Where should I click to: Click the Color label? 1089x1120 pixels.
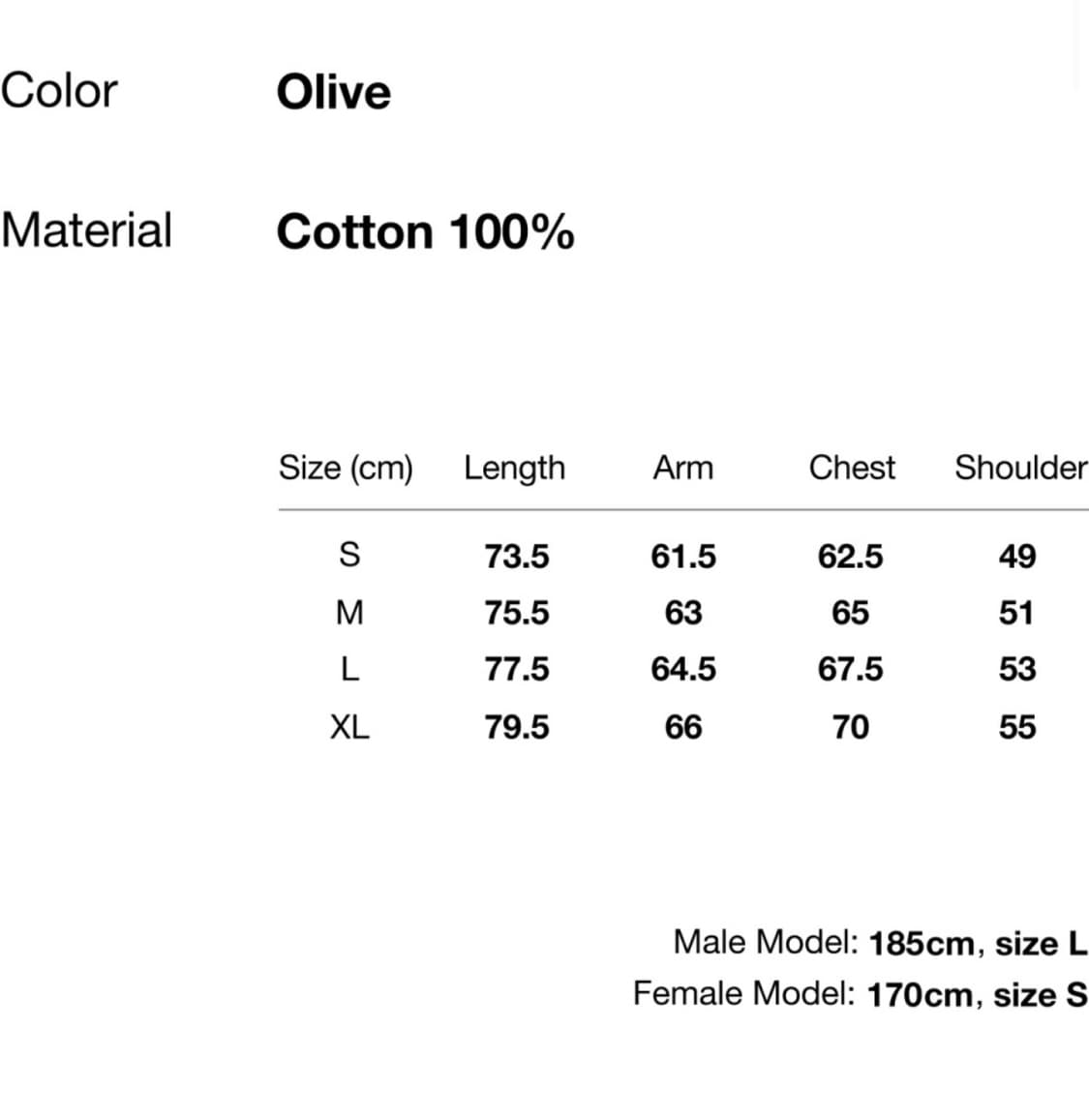click(59, 91)
